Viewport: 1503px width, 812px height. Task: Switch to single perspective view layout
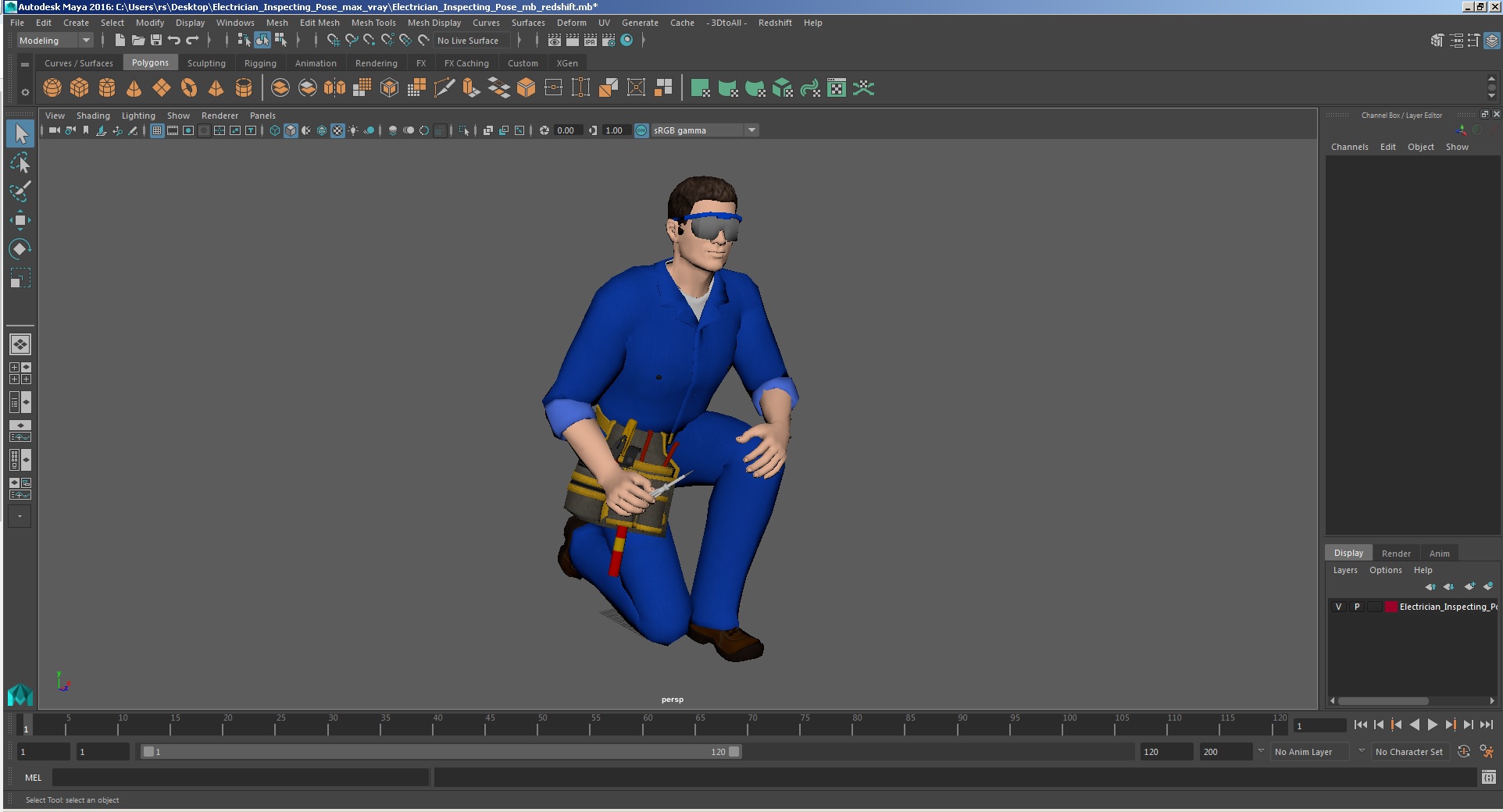pyautogui.click(x=20, y=344)
